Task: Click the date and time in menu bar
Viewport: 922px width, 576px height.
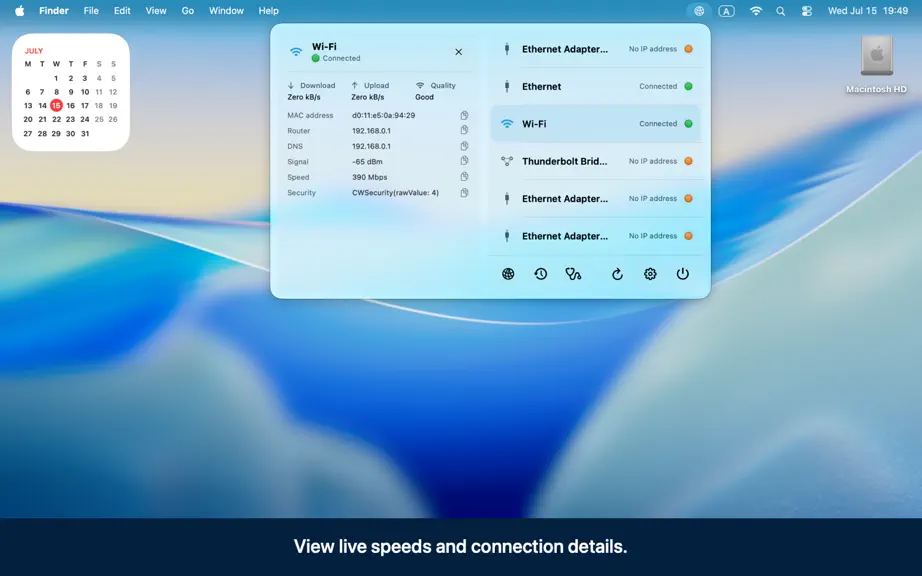Action: click(x=868, y=11)
